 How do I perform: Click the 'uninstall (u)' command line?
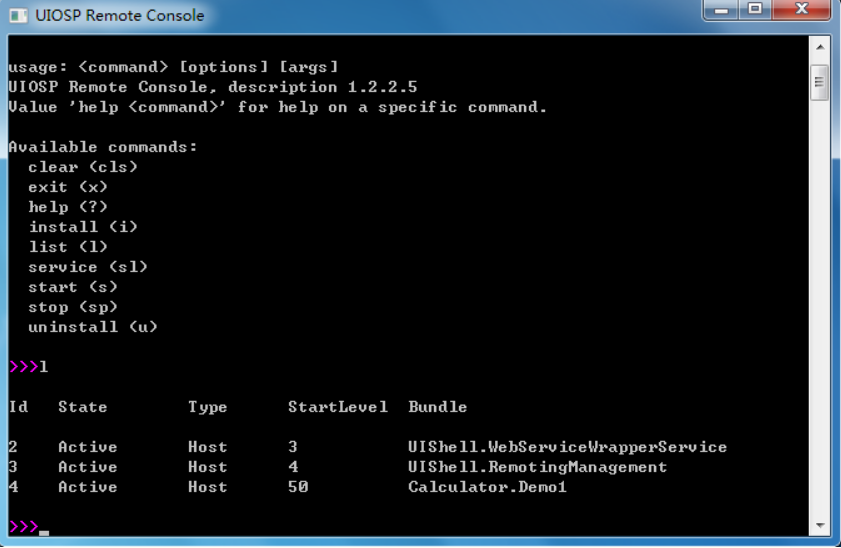(x=93, y=327)
